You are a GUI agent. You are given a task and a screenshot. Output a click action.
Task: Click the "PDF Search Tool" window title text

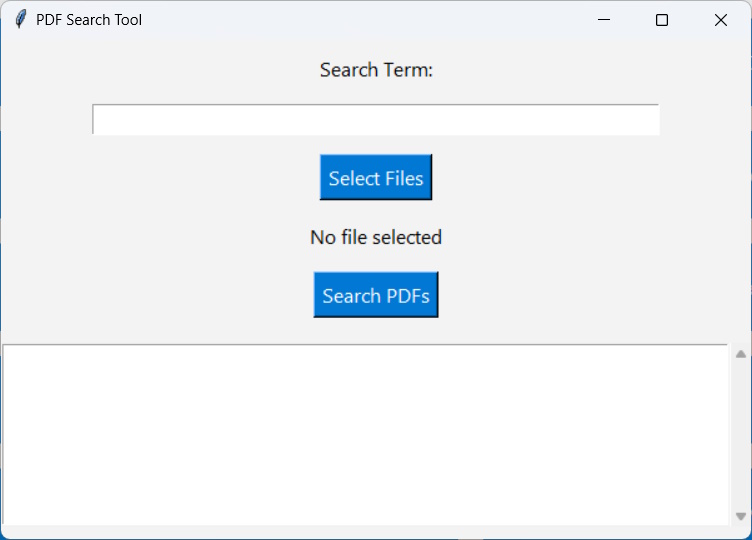click(x=89, y=20)
